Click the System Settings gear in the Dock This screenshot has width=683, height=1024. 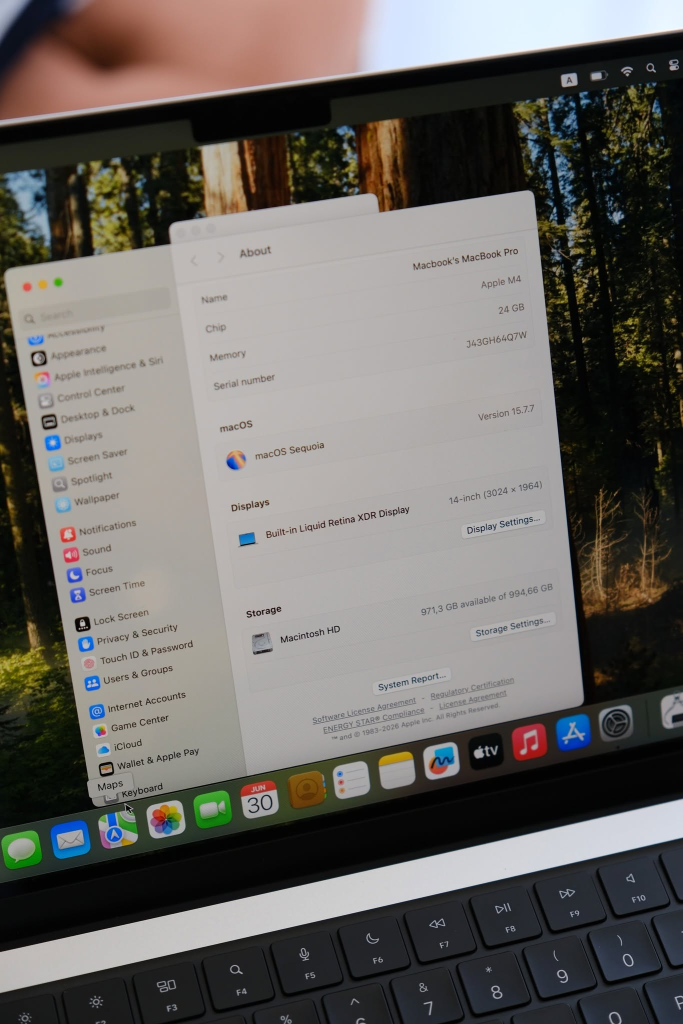click(x=616, y=724)
